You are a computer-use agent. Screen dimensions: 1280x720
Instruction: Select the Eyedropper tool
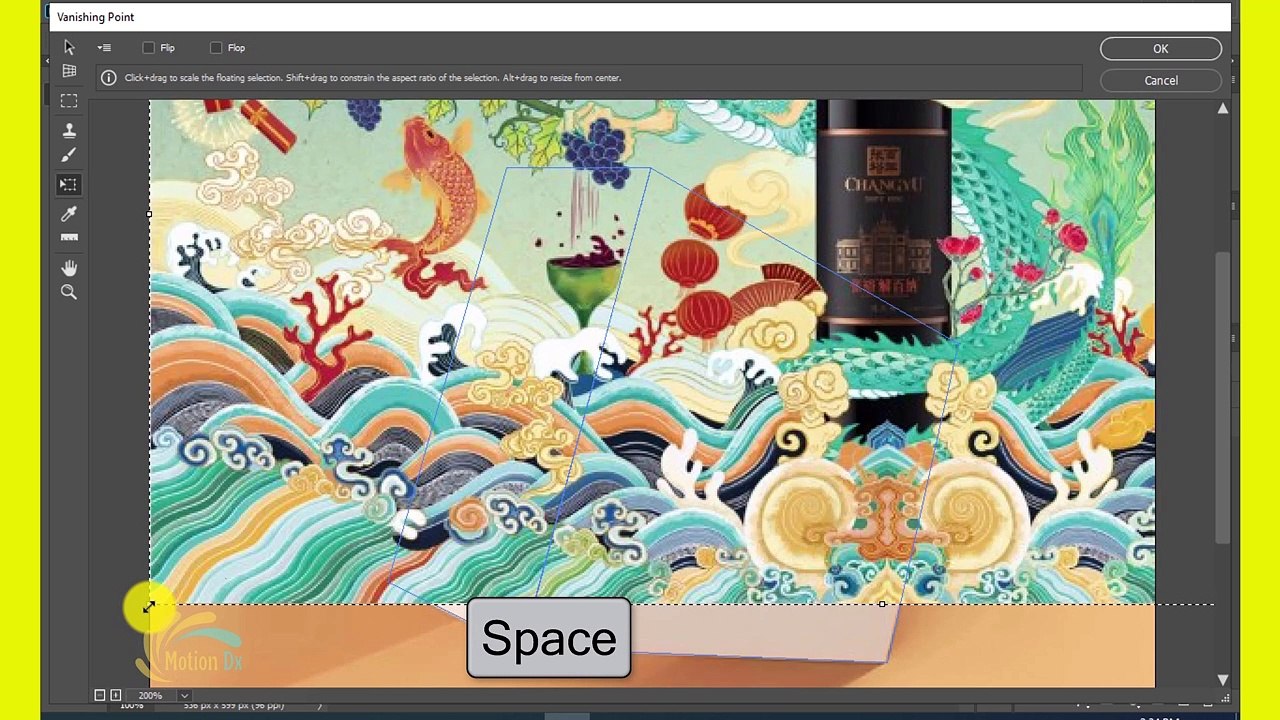point(69,213)
